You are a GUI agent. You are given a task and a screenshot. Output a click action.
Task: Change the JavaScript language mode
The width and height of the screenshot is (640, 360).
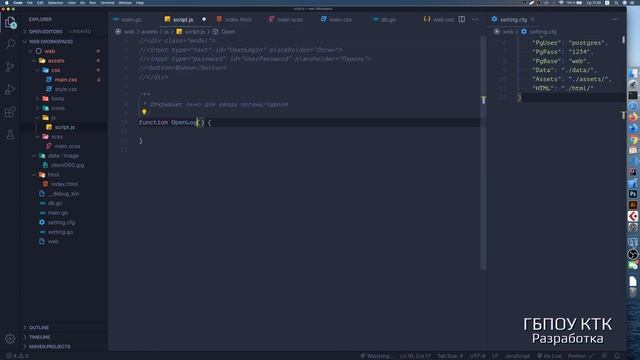click(517, 356)
